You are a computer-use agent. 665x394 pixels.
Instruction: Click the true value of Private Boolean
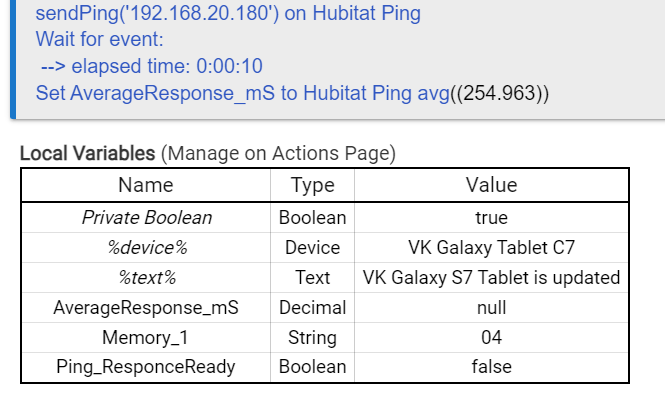pyautogui.click(x=492, y=218)
